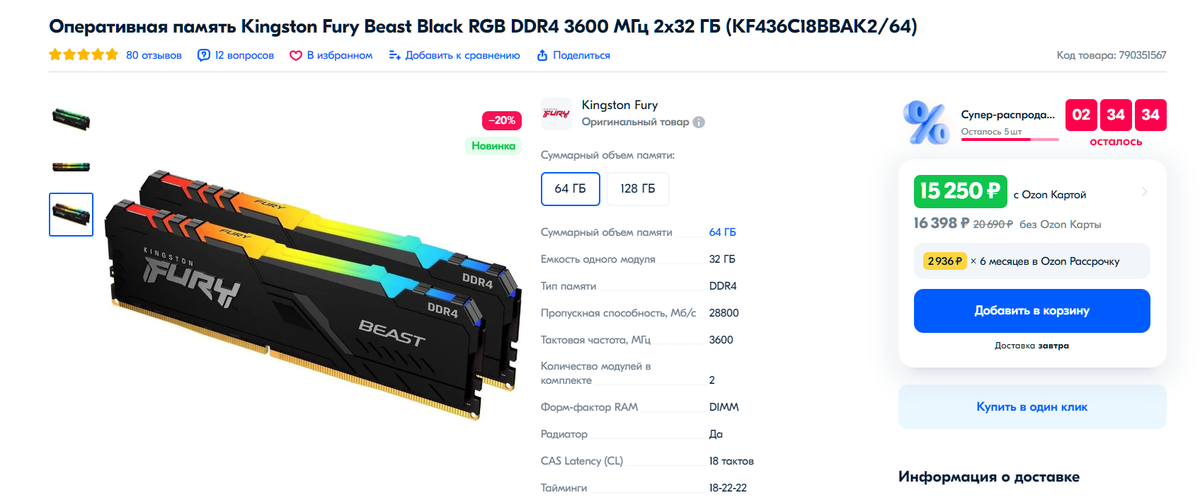
Task: Click the share icon
Action: 542,56
